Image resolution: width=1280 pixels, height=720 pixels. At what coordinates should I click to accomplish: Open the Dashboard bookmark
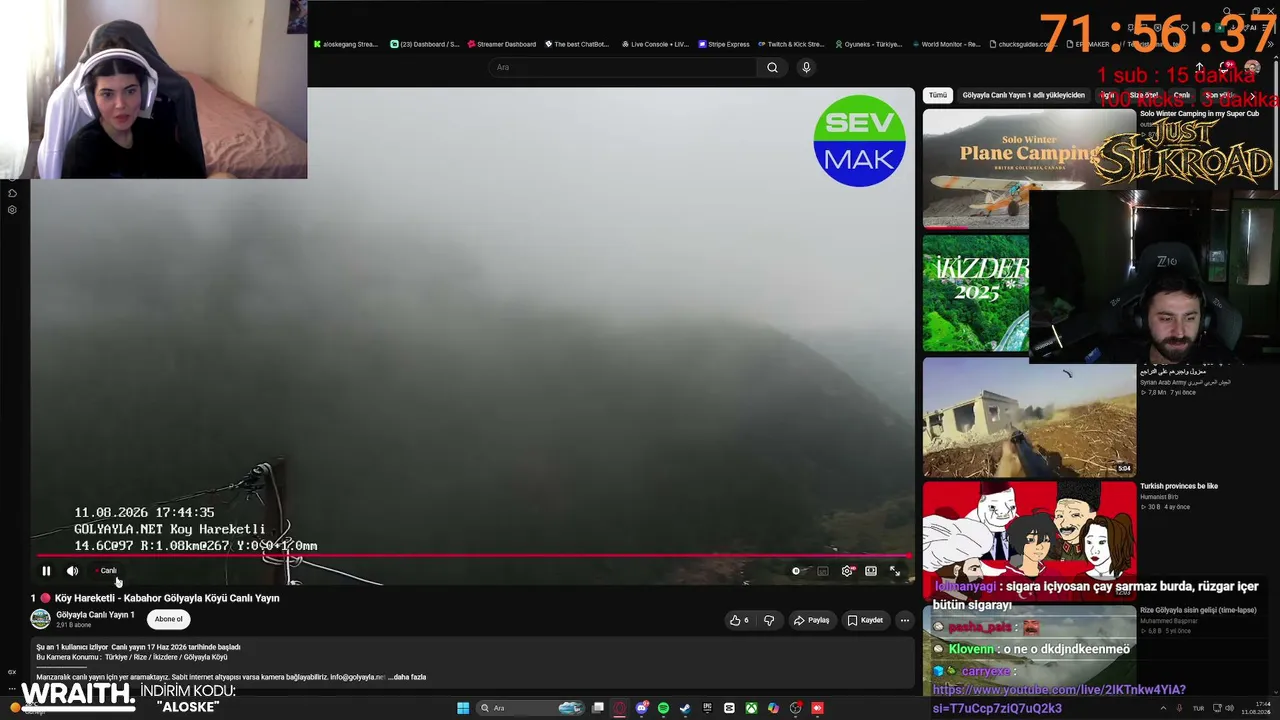[425, 44]
